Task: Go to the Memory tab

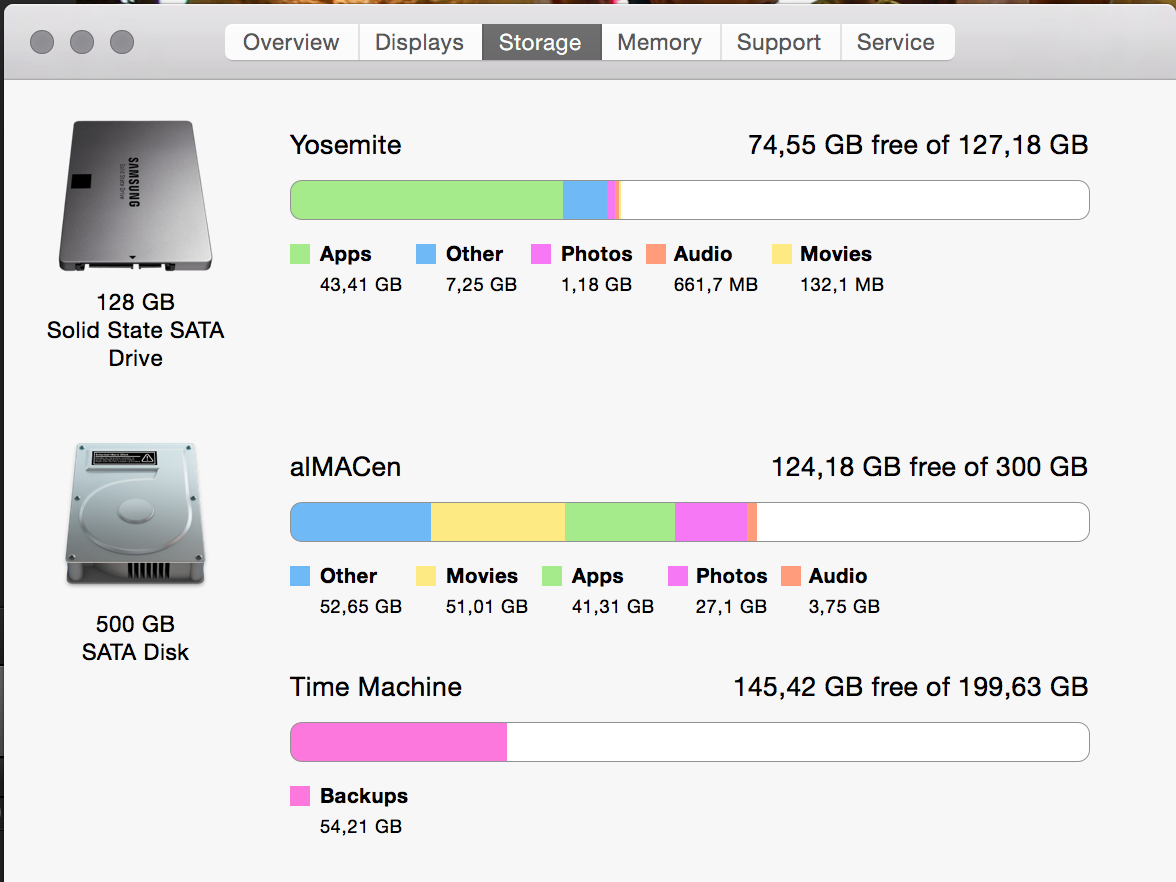Action: 660,42
